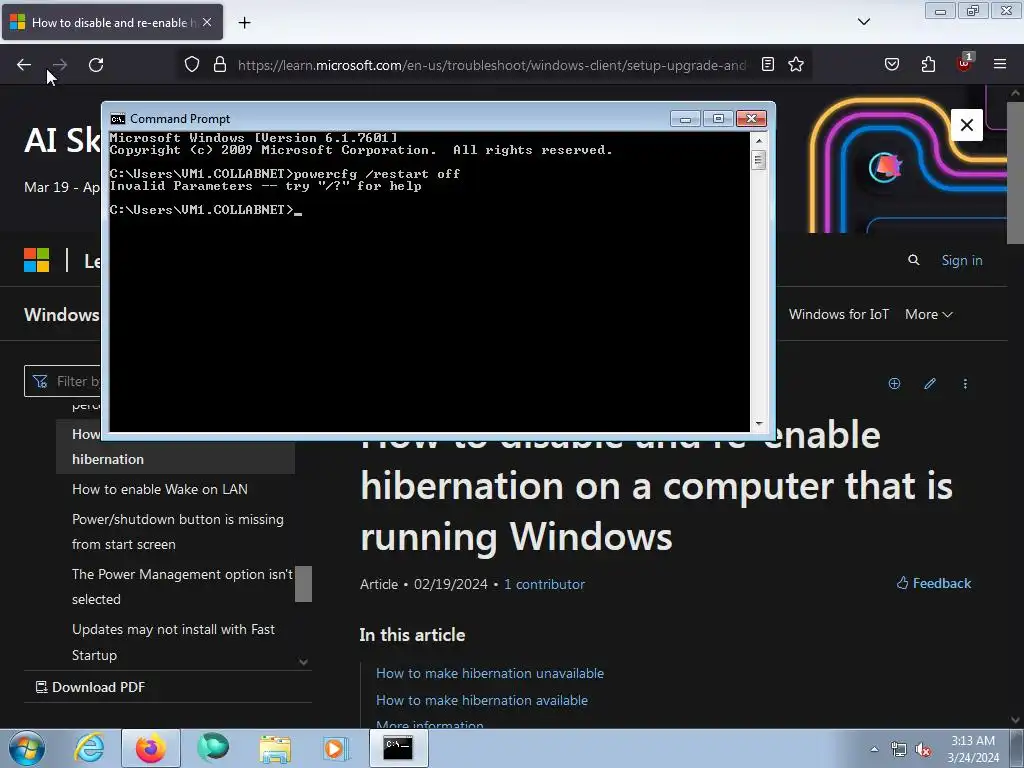Select the highlighted hibernation item in the sidebar
This screenshot has width=1024, height=768.
pyautogui.click(x=175, y=447)
